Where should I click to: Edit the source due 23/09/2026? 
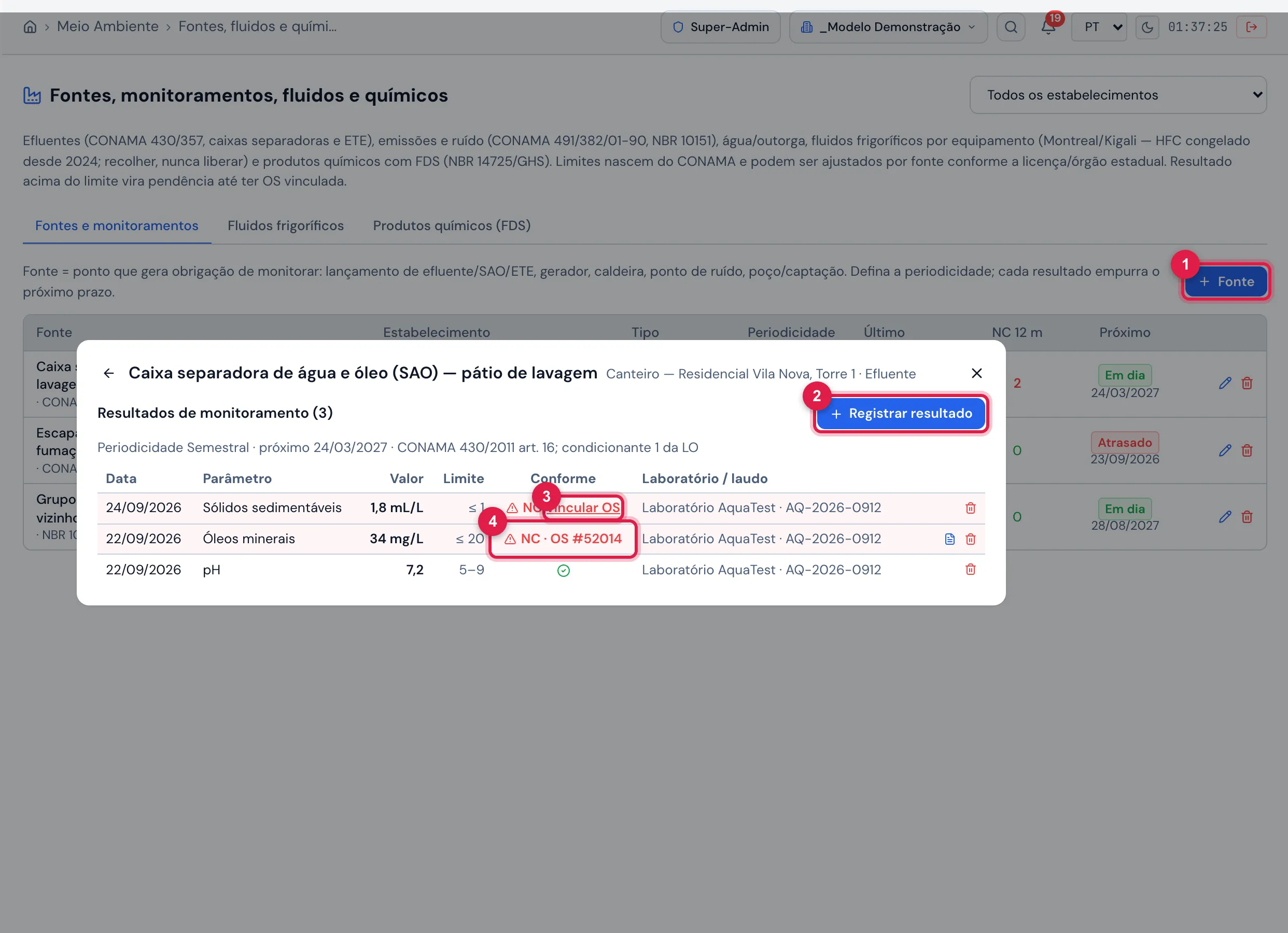tap(1225, 450)
